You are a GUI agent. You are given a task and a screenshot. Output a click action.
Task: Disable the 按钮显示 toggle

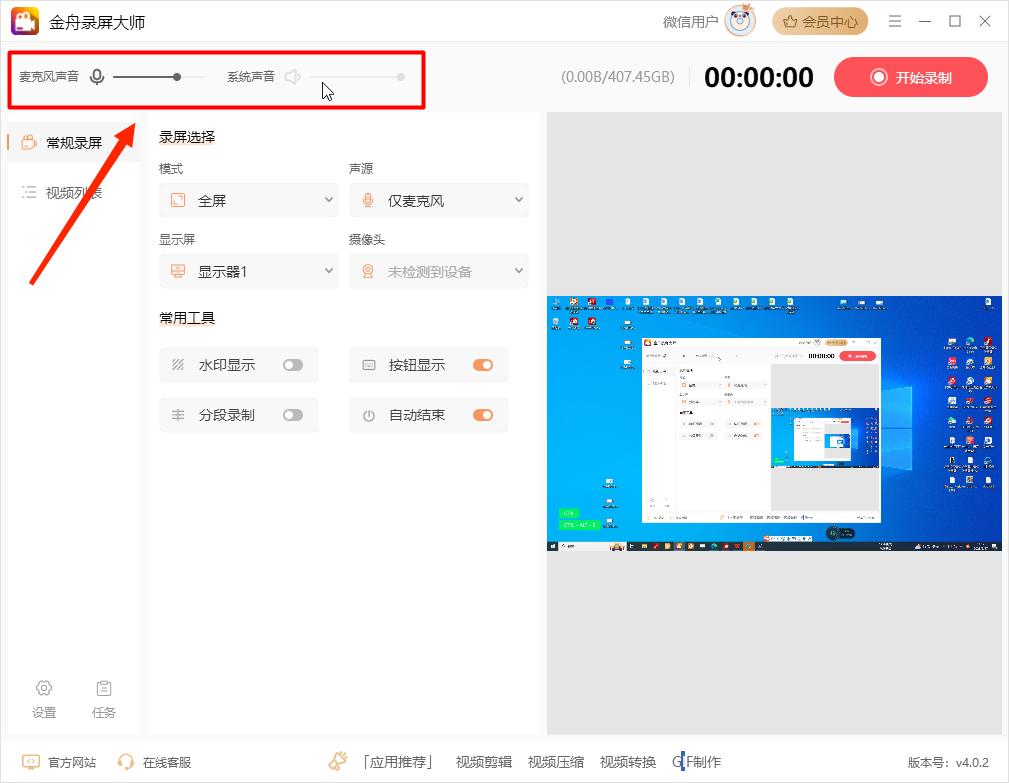tap(483, 365)
